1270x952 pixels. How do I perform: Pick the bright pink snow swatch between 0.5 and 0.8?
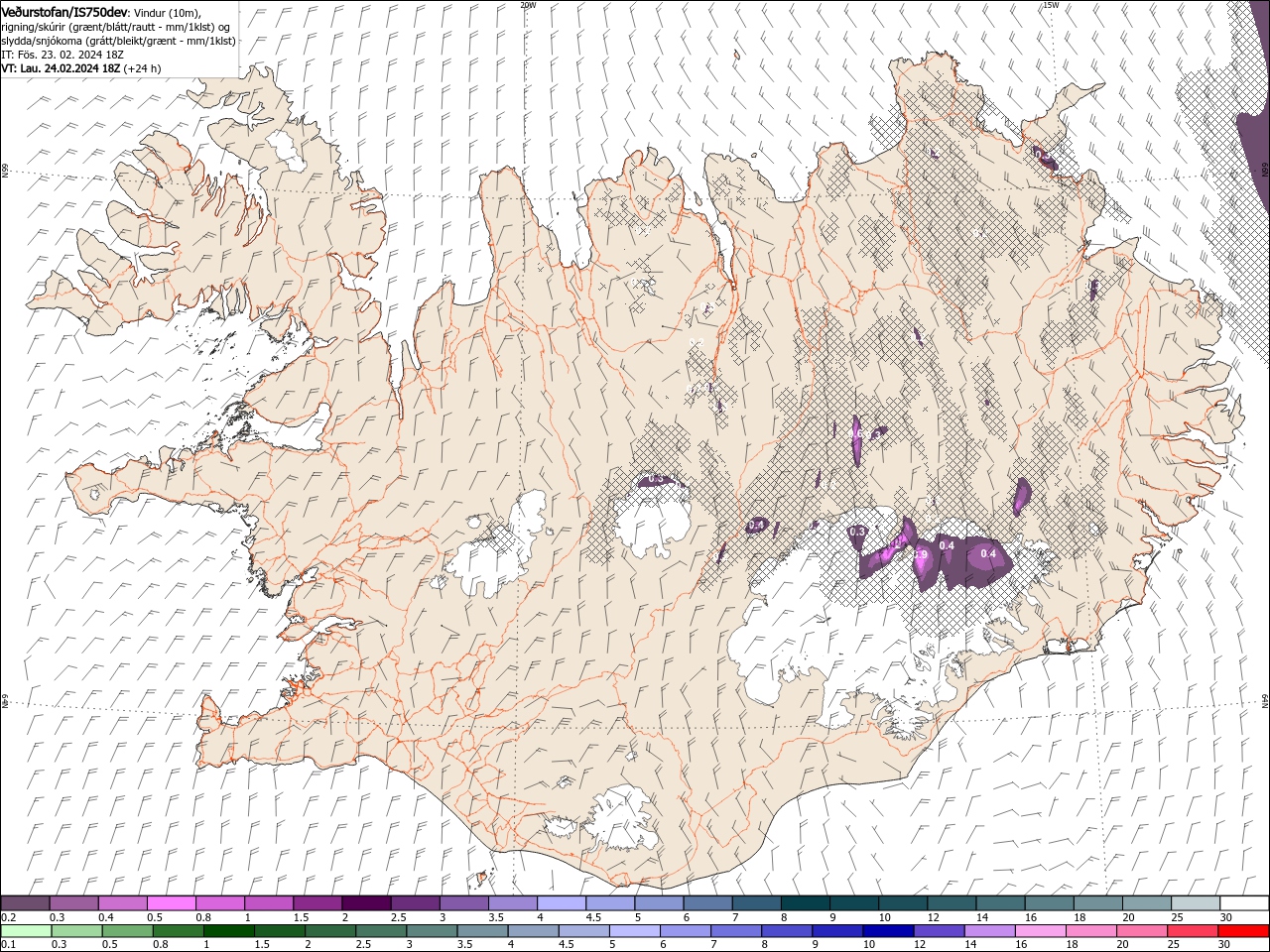(171, 903)
